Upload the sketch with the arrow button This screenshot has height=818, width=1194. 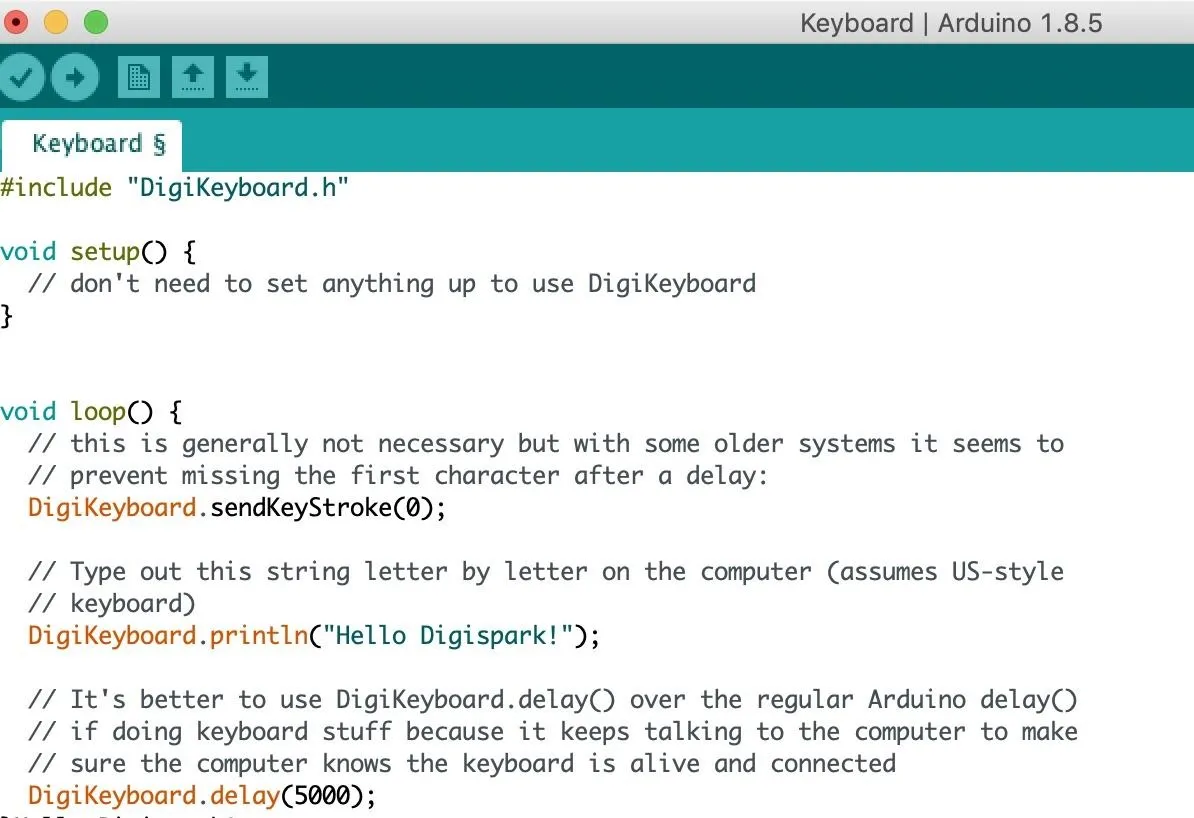tap(75, 77)
